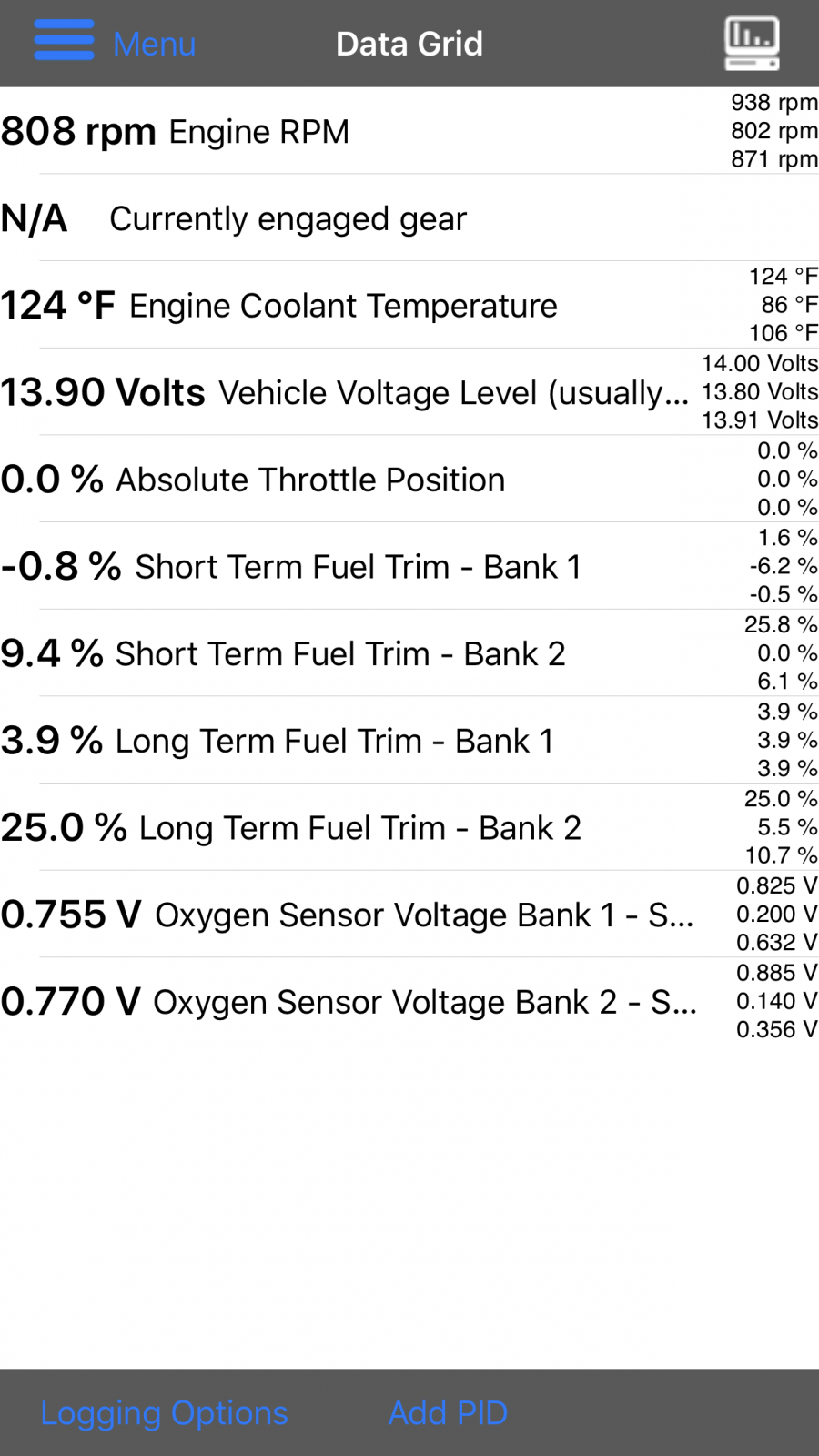Select Vehicle Voltage Level row
Image resolution: width=819 pixels, height=1456 pixels.
coord(409,392)
